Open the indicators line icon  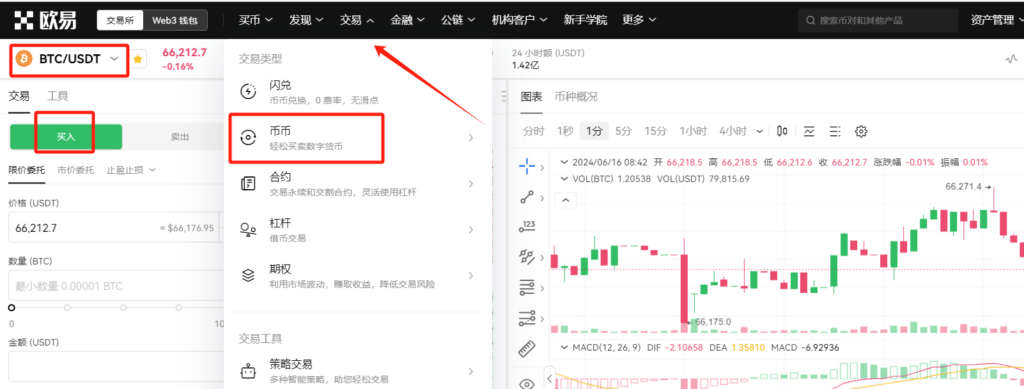(810, 131)
